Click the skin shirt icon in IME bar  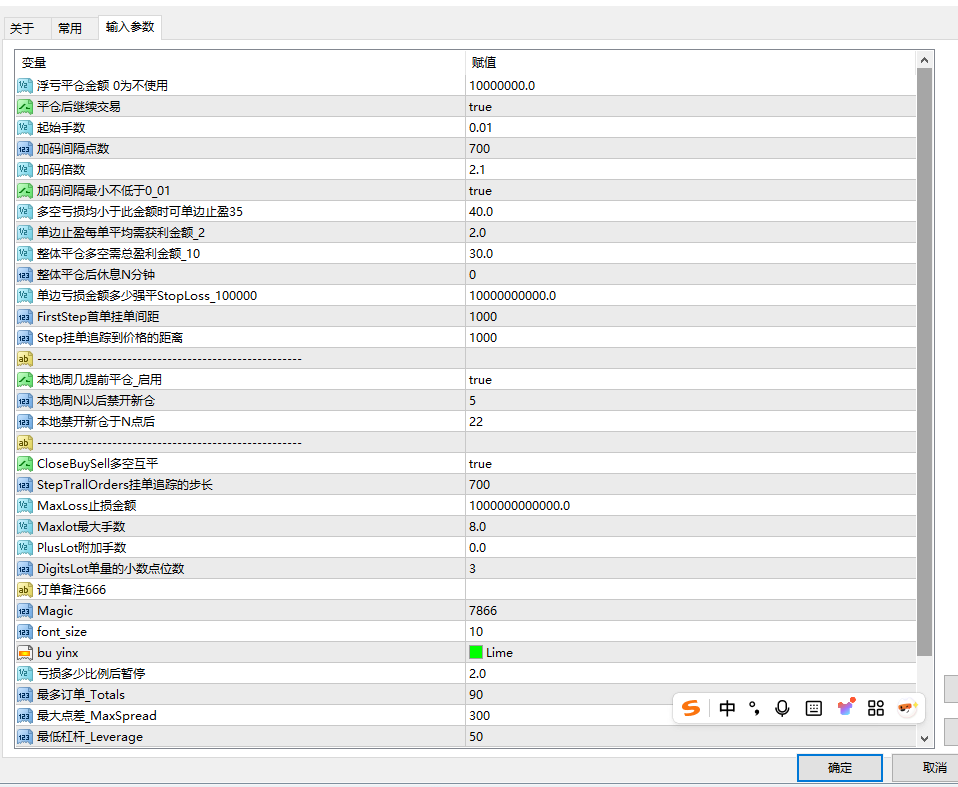[x=846, y=707]
